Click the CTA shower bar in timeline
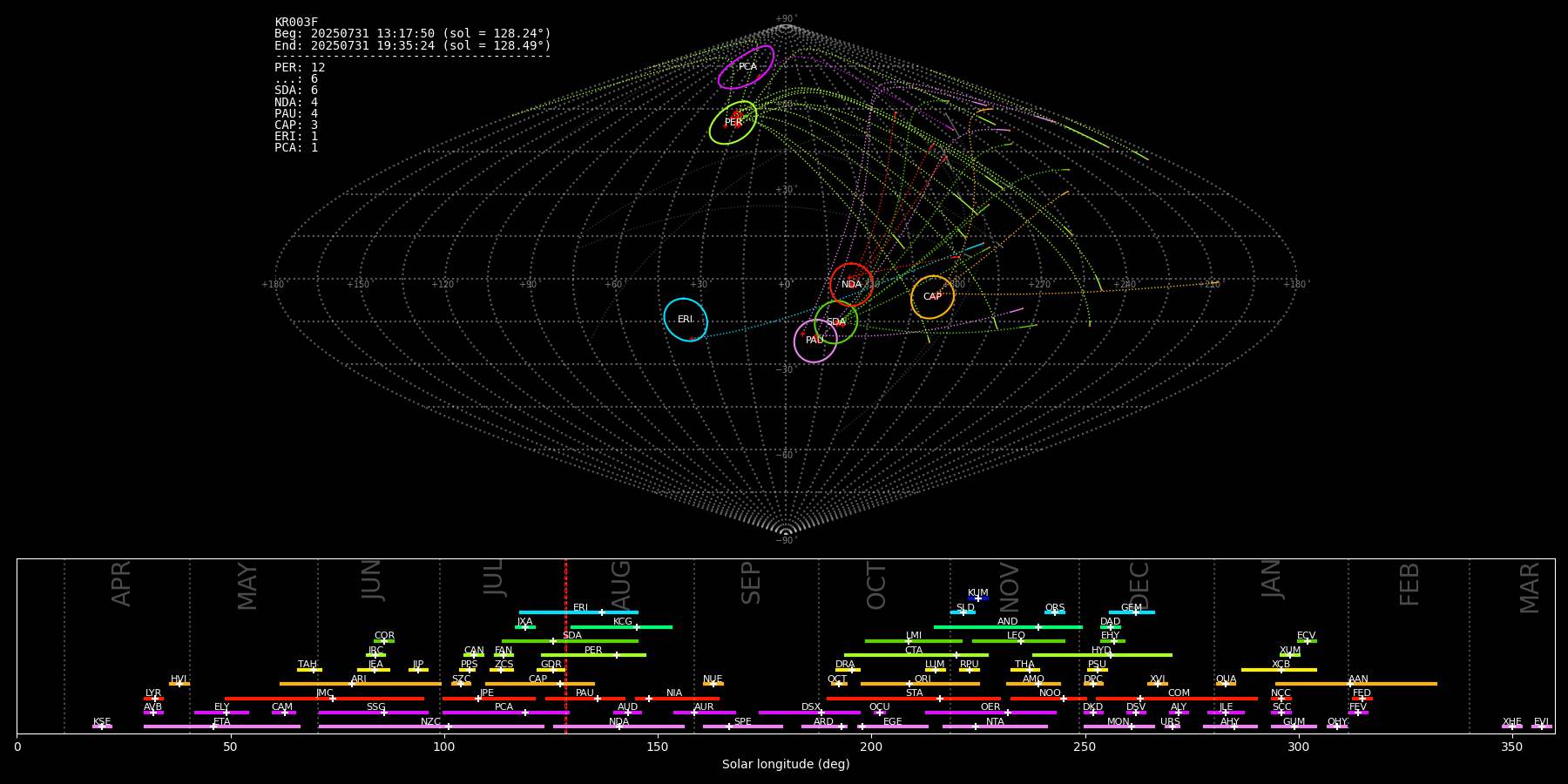This screenshot has width=1568, height=784. pyautogui.click(x=916, y=655)
